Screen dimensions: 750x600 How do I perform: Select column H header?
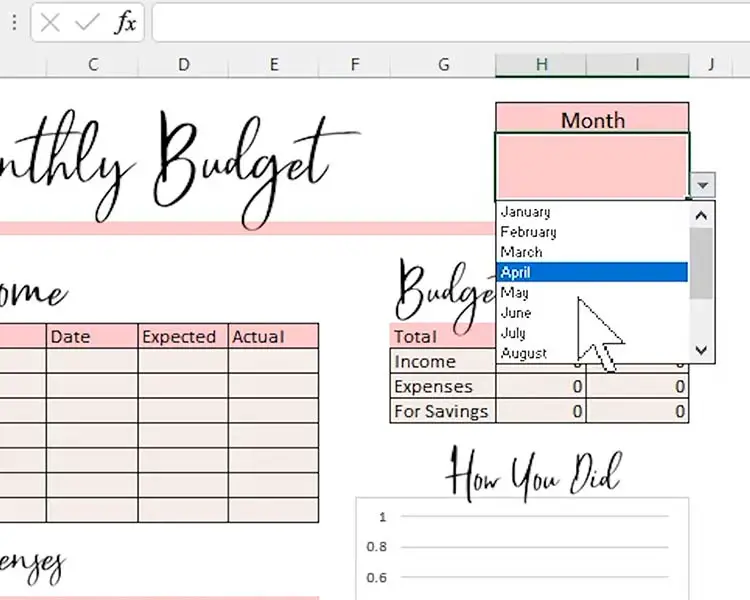541,65
